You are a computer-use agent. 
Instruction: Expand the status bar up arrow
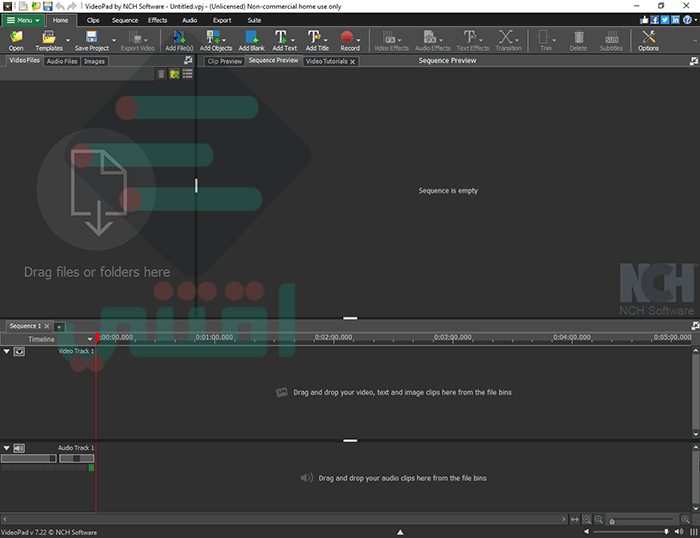point(400,532)
